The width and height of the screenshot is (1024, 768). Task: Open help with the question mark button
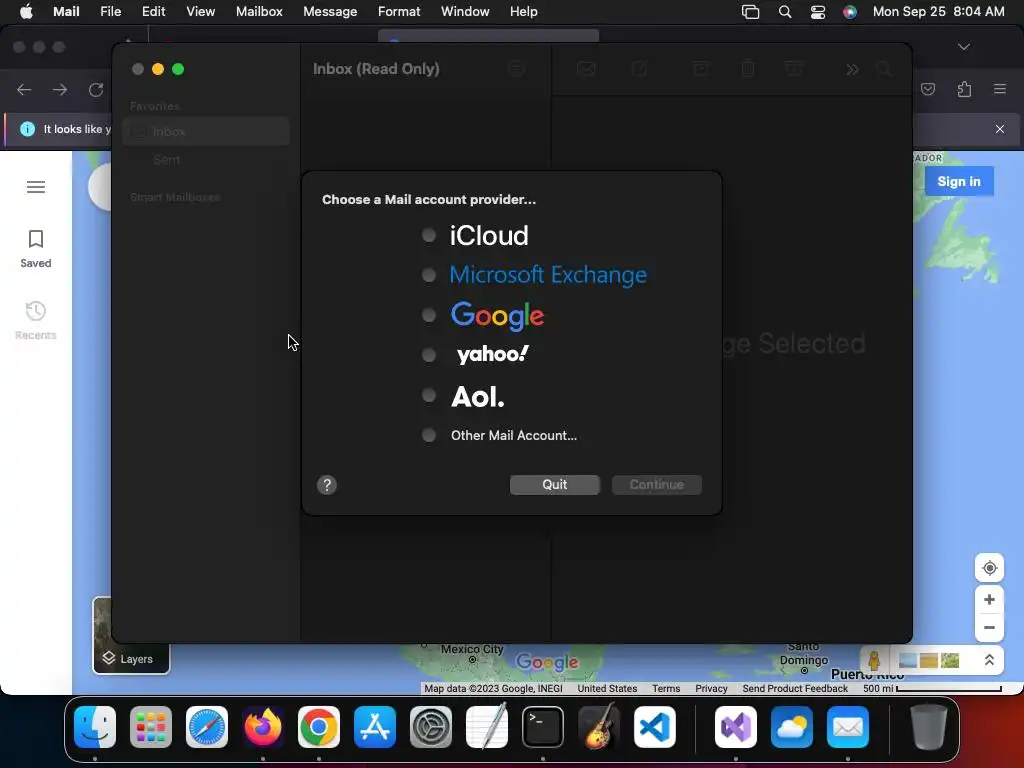tap(327, 485)
